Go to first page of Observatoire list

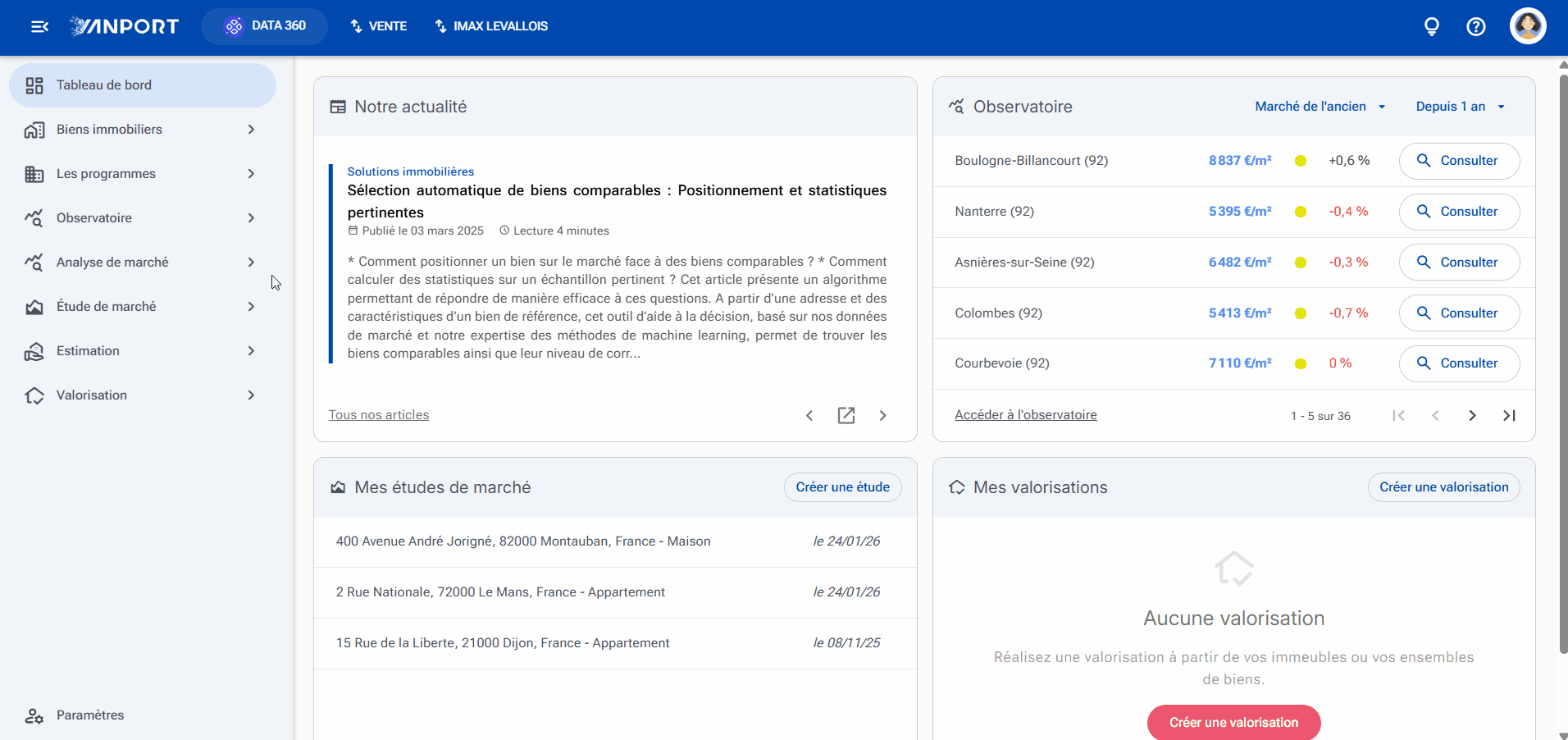coord(1399,415)
